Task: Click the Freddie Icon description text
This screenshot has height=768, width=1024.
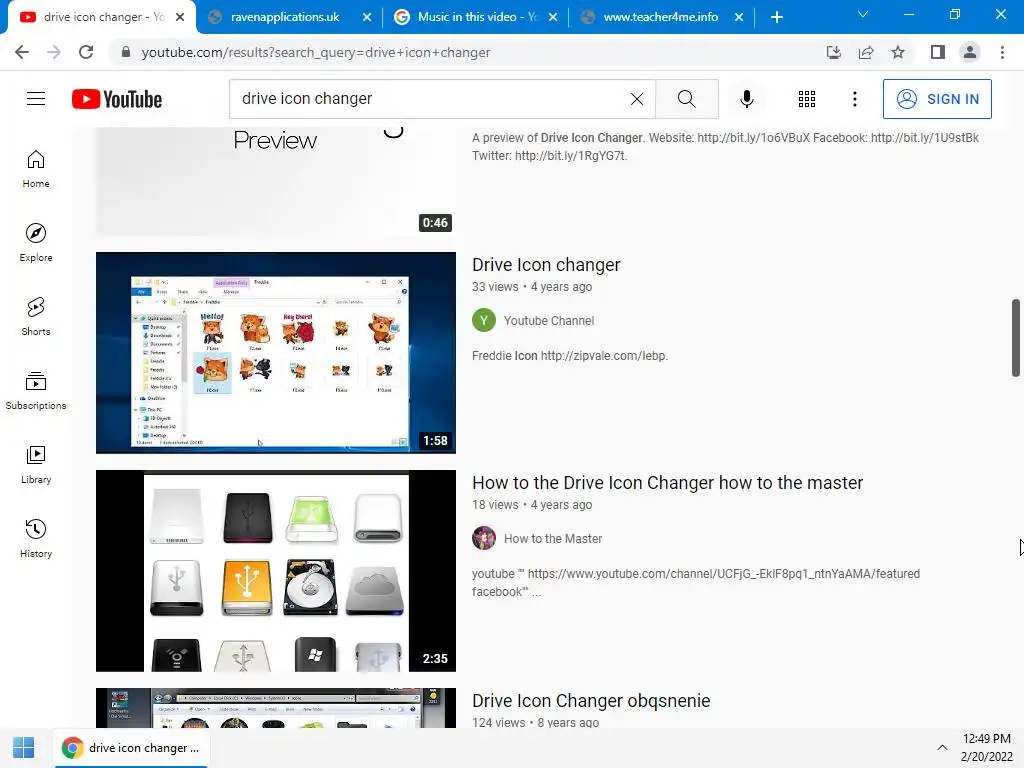Action: click(569, 356)
